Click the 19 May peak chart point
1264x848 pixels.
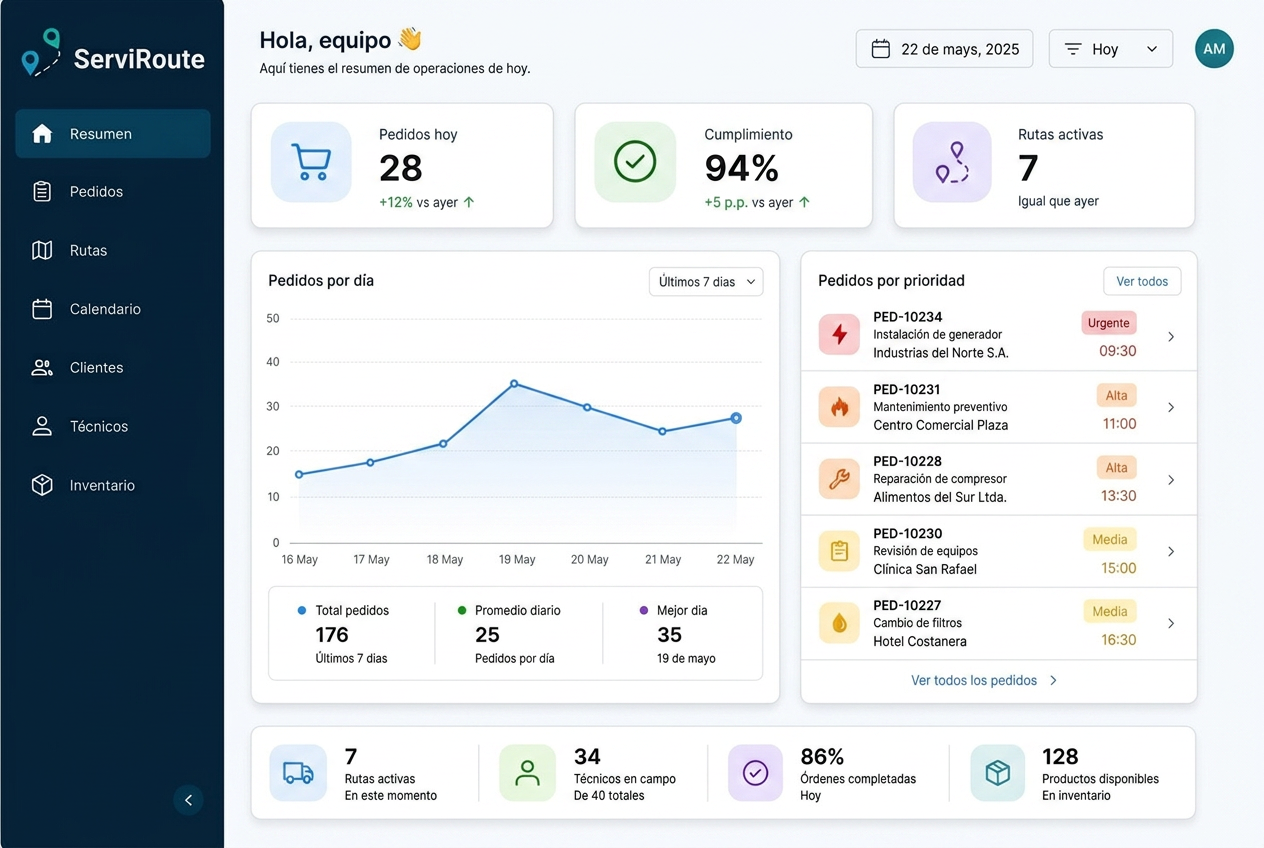point(514,383)
